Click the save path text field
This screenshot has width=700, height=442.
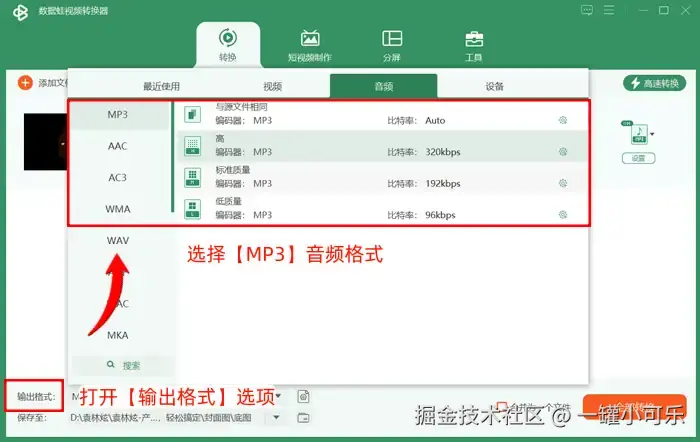click(168, 418)
